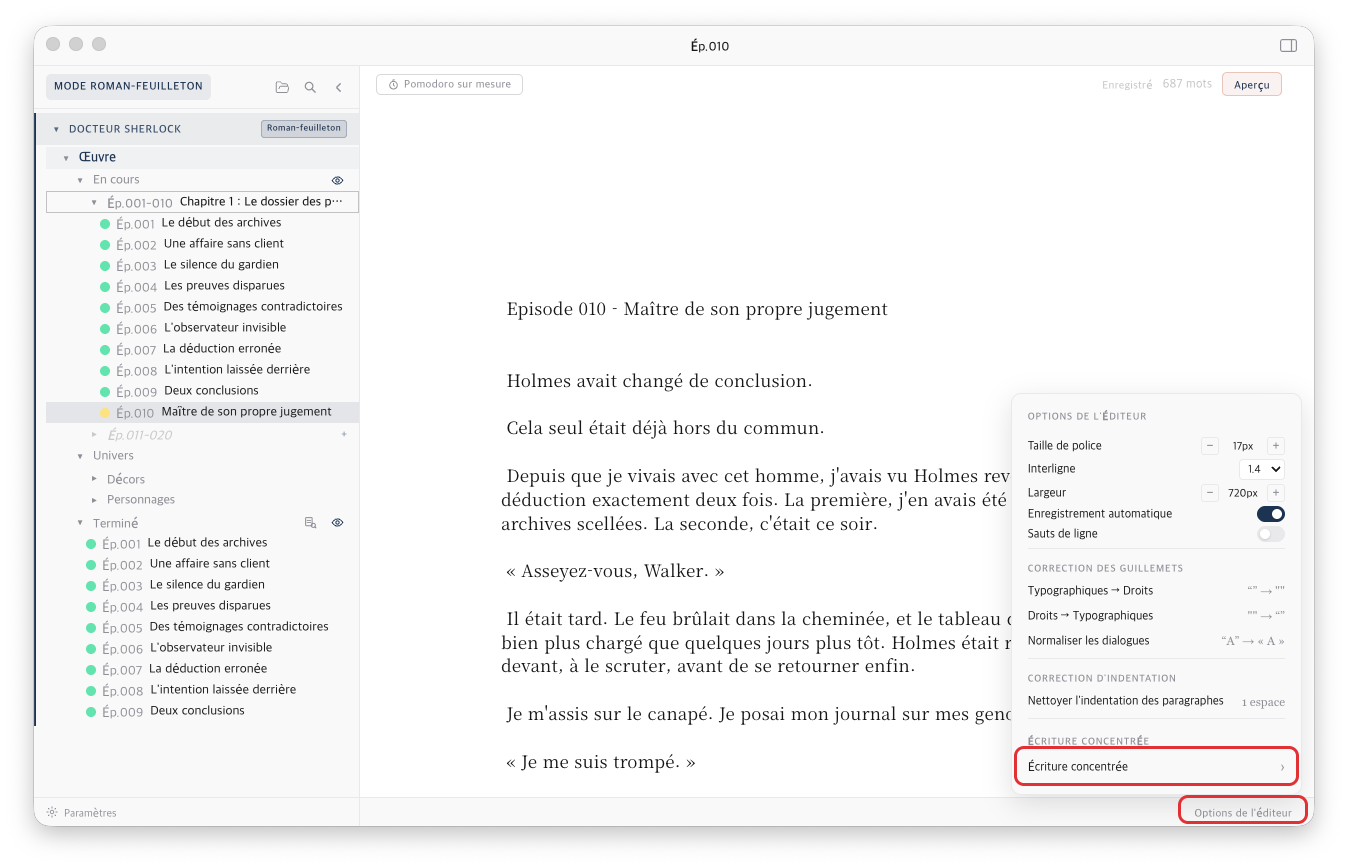This screenshot has width=1348, height=868.
Task: Collapse the Œuvre tree node
Action: coord(66,158)
